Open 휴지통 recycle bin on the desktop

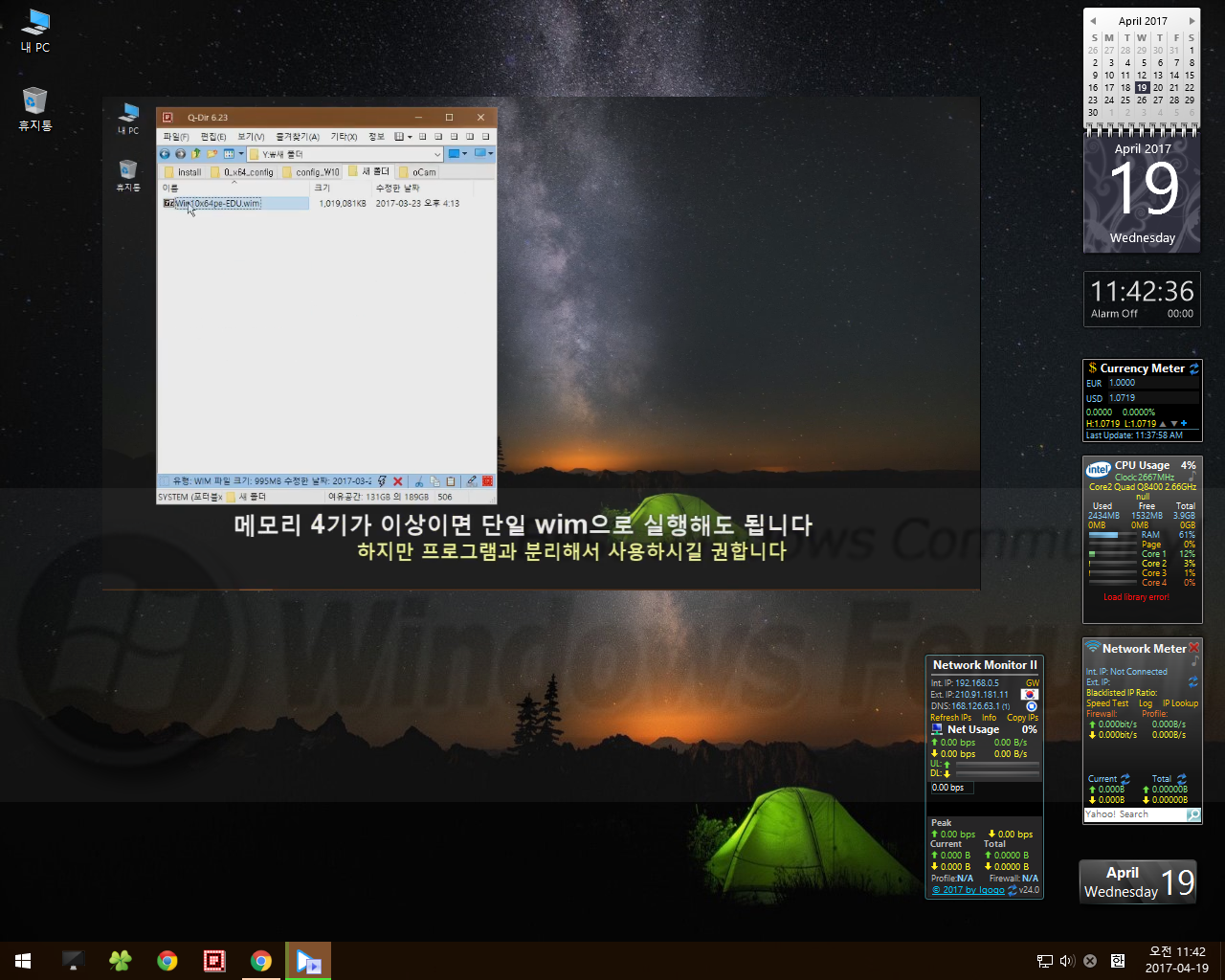click(x=35, y=108)
